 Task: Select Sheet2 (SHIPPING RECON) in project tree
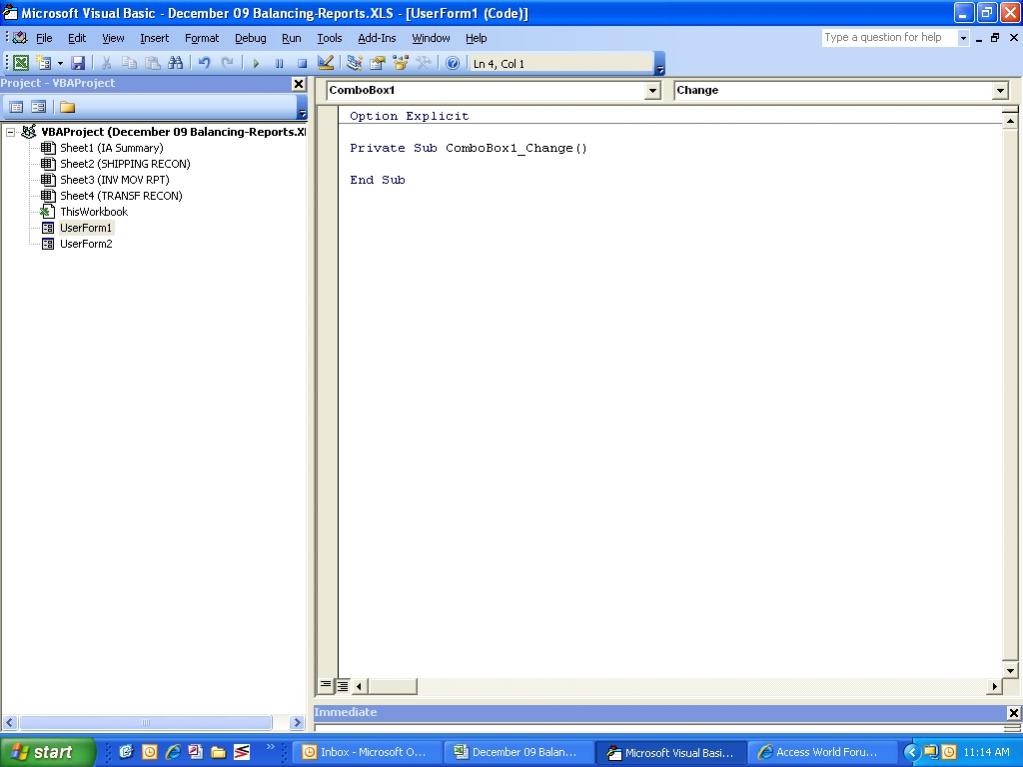125,164
